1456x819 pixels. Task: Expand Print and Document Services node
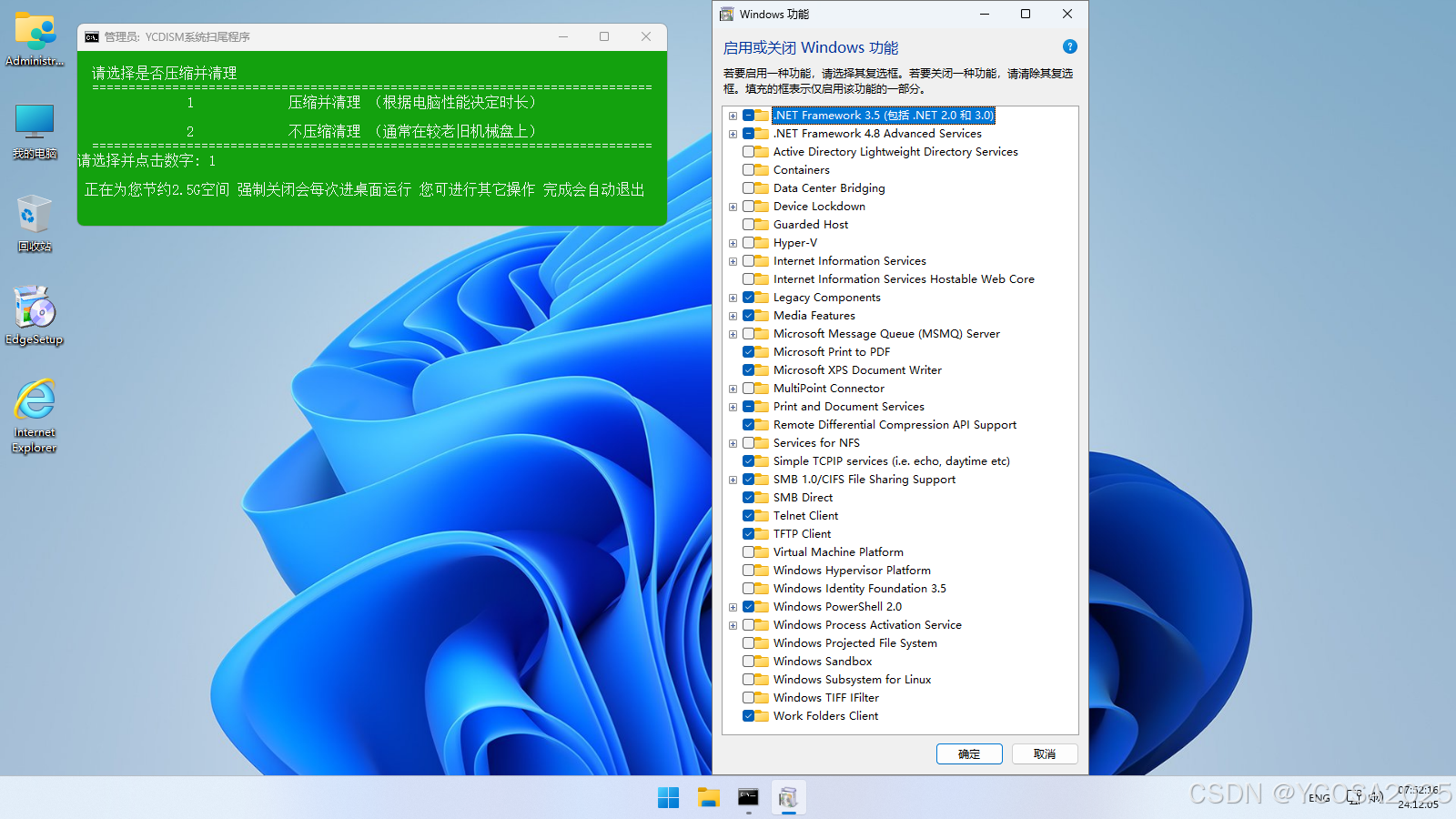coord(733,407)
